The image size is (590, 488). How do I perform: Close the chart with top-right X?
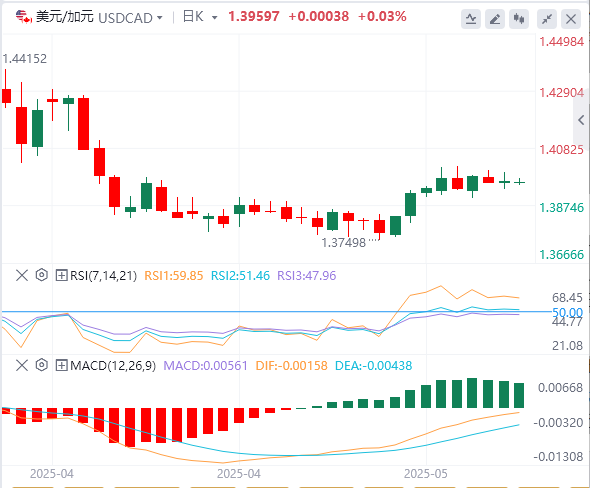pyautogui.click(x=571, y=19)
